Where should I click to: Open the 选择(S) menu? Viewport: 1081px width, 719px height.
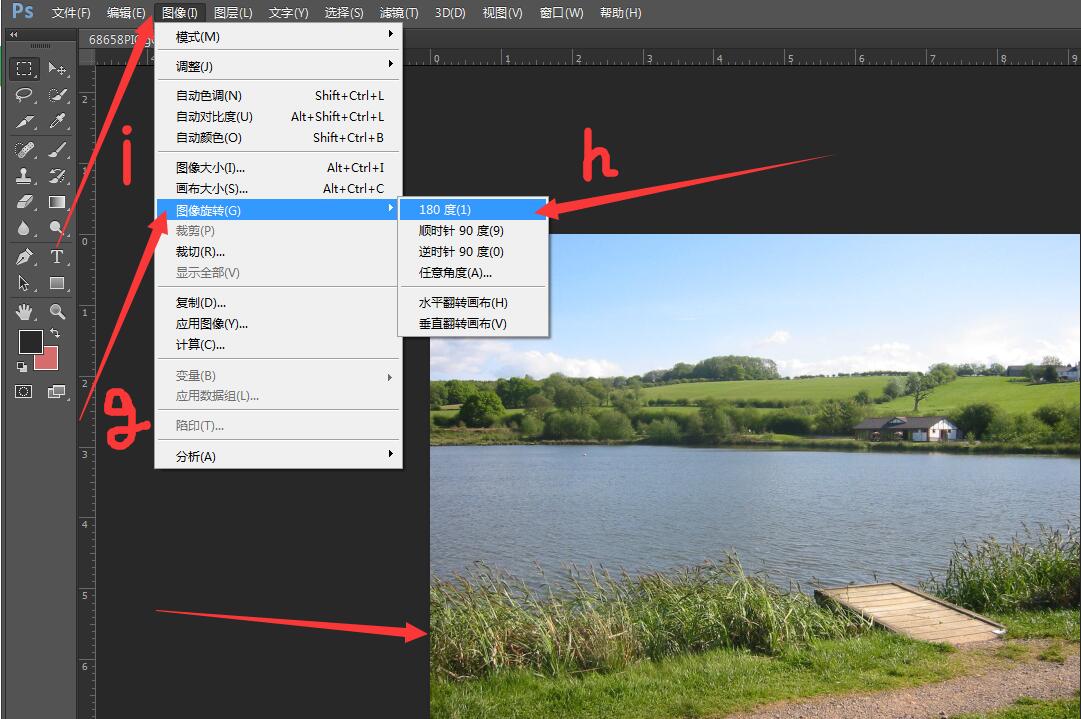coord(344,12)
